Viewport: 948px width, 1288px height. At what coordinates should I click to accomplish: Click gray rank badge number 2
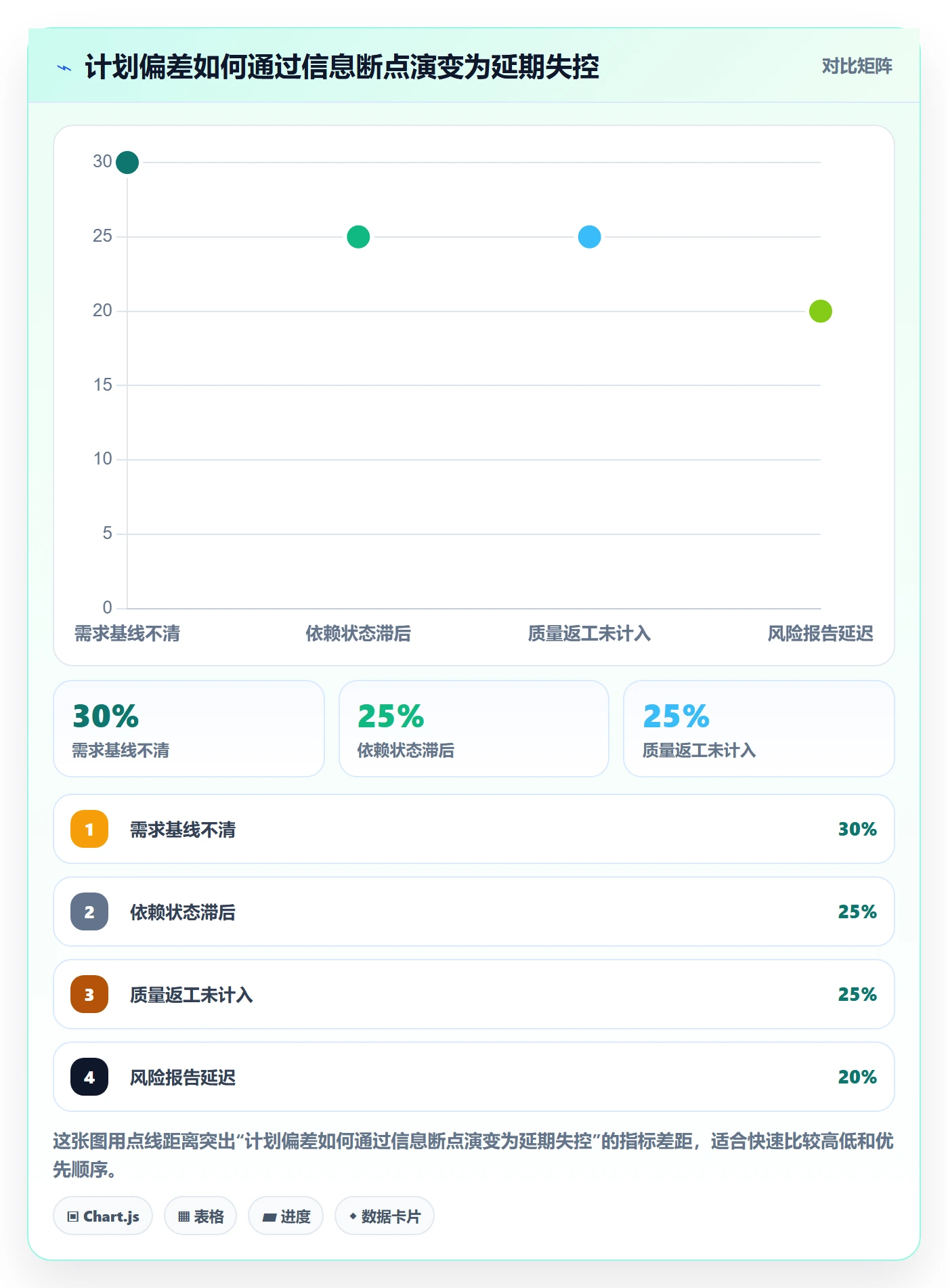[x=89, y=911]
